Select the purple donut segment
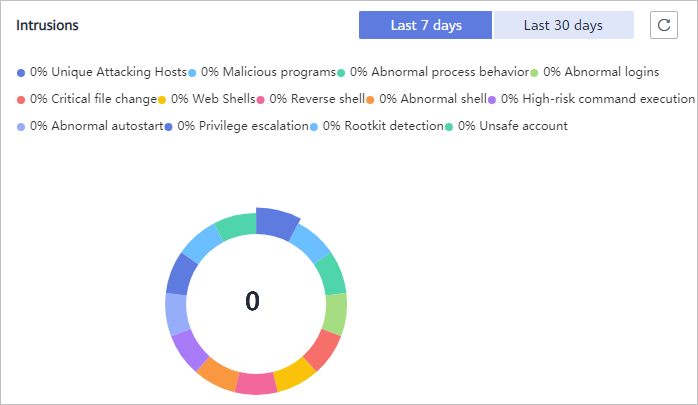698x405 pixels. (x=190, y=351)
